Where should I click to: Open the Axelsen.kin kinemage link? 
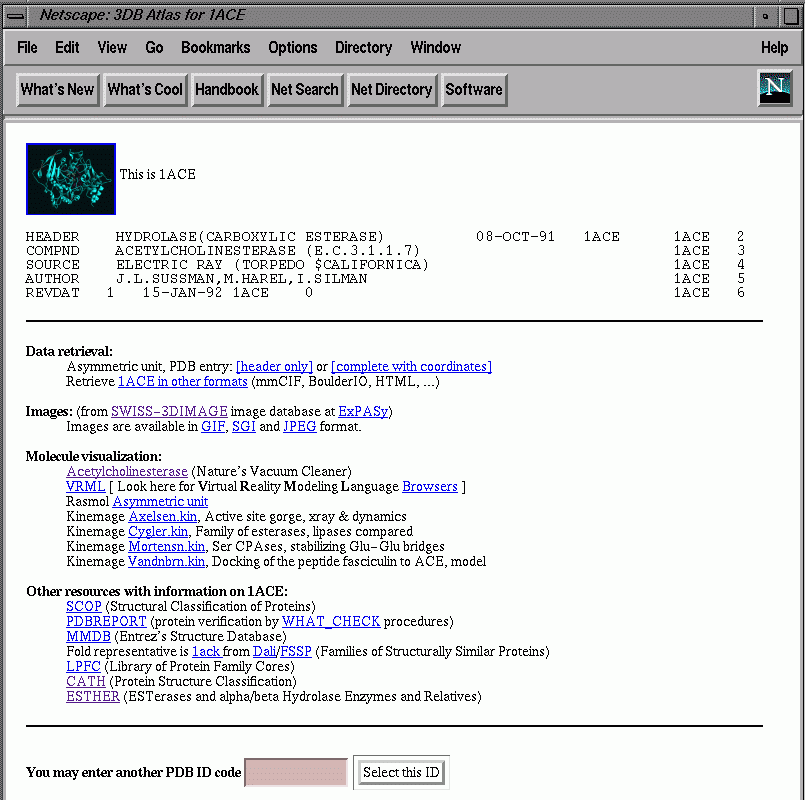point(163,517)
